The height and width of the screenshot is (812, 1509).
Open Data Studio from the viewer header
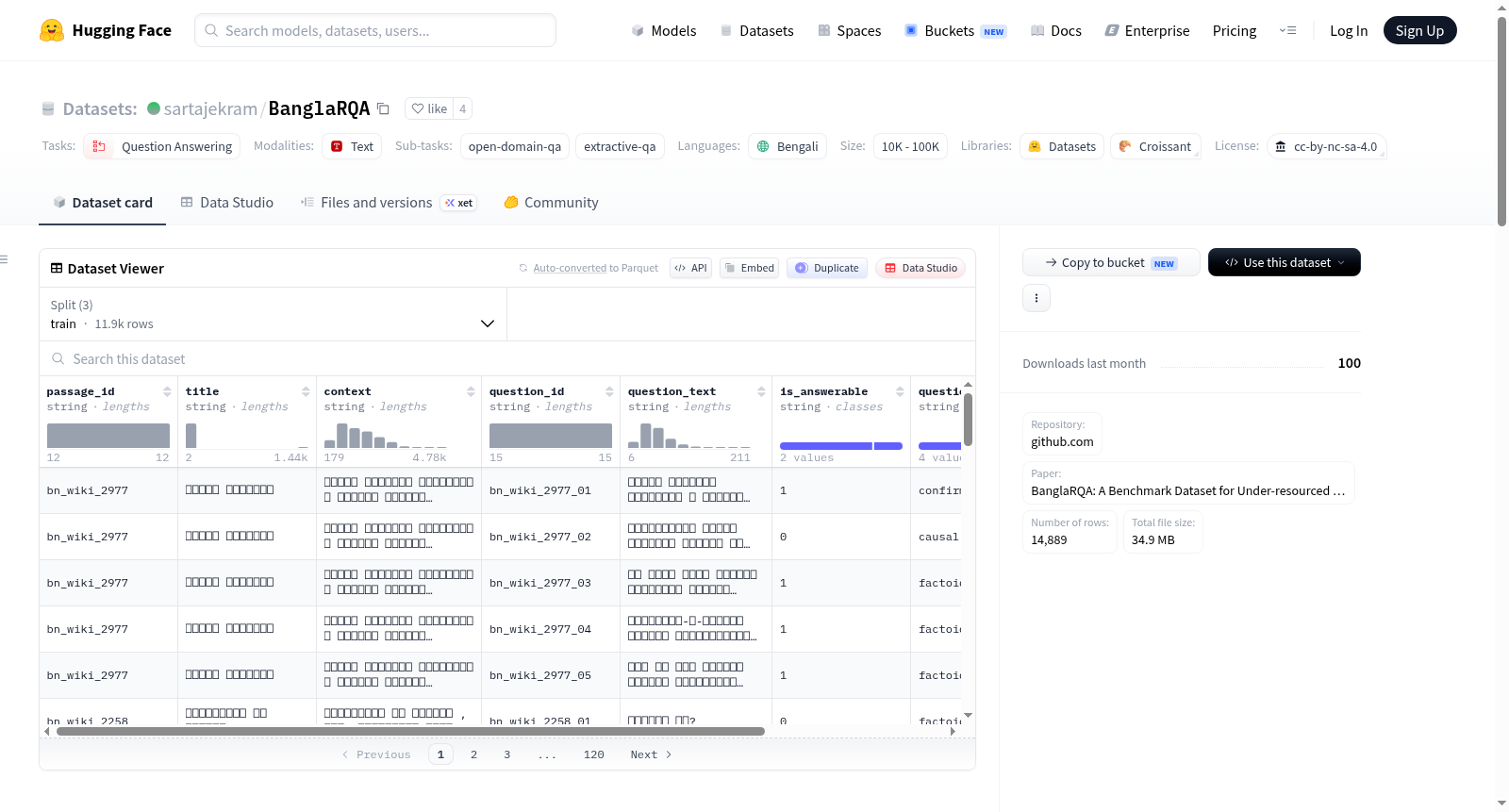(x=920, y=268)
